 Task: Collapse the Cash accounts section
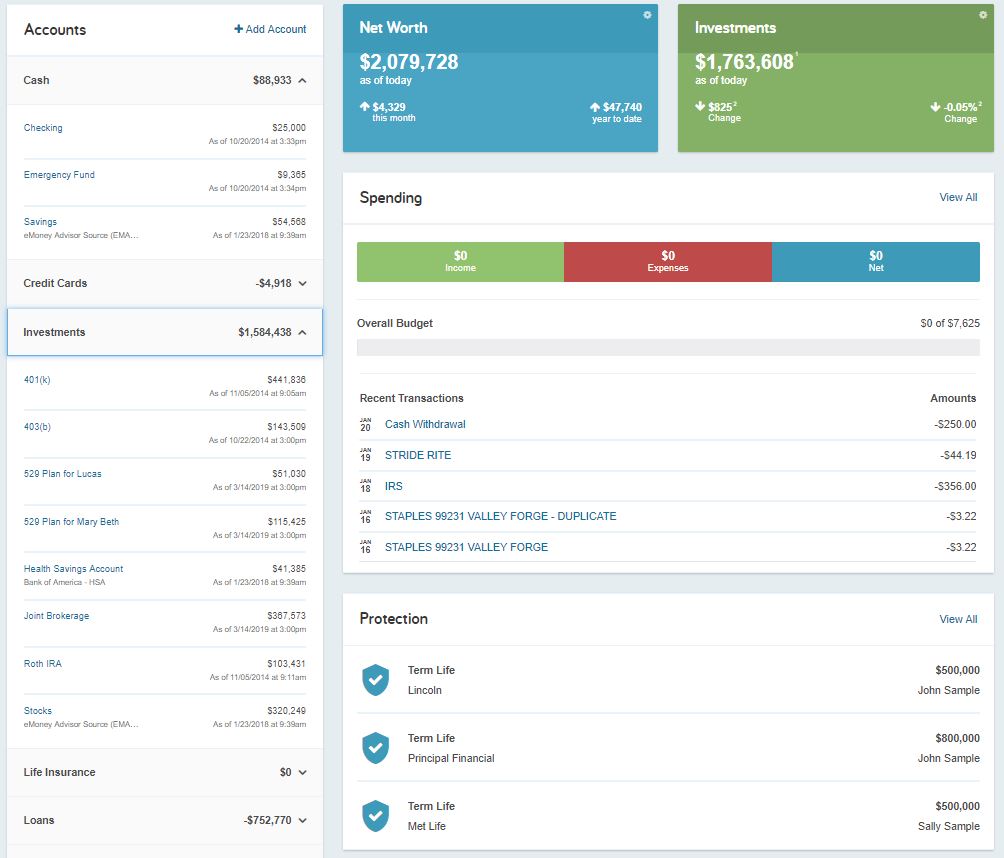[303, 80]
